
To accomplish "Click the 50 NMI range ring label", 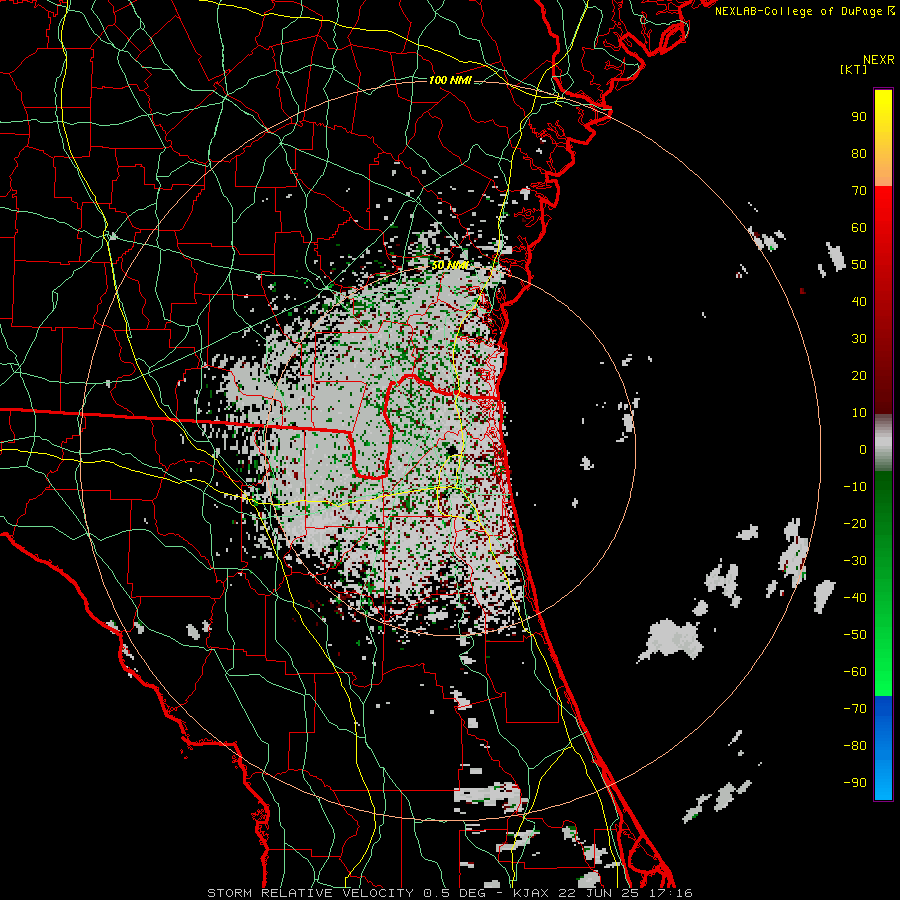I will pyautogui.click(x=449, y=265).
